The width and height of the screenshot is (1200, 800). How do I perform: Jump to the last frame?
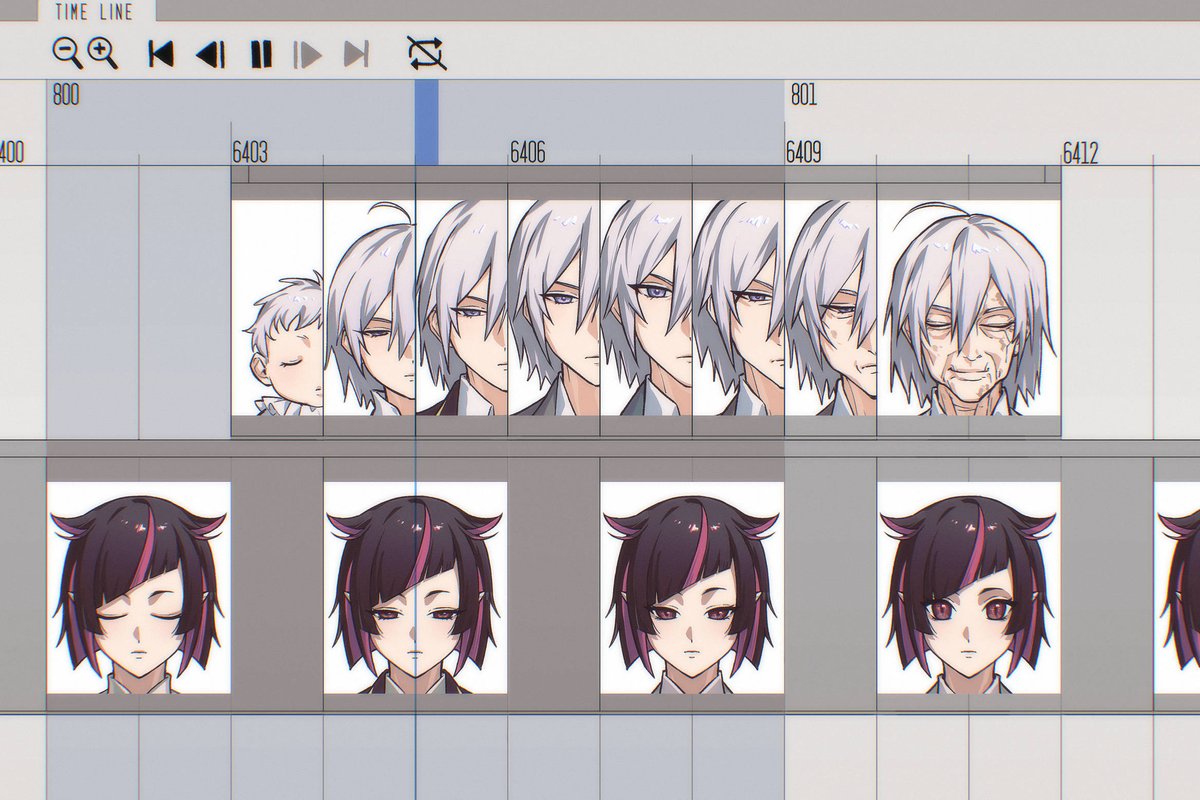pyautogui.click(x=357, y=54)
